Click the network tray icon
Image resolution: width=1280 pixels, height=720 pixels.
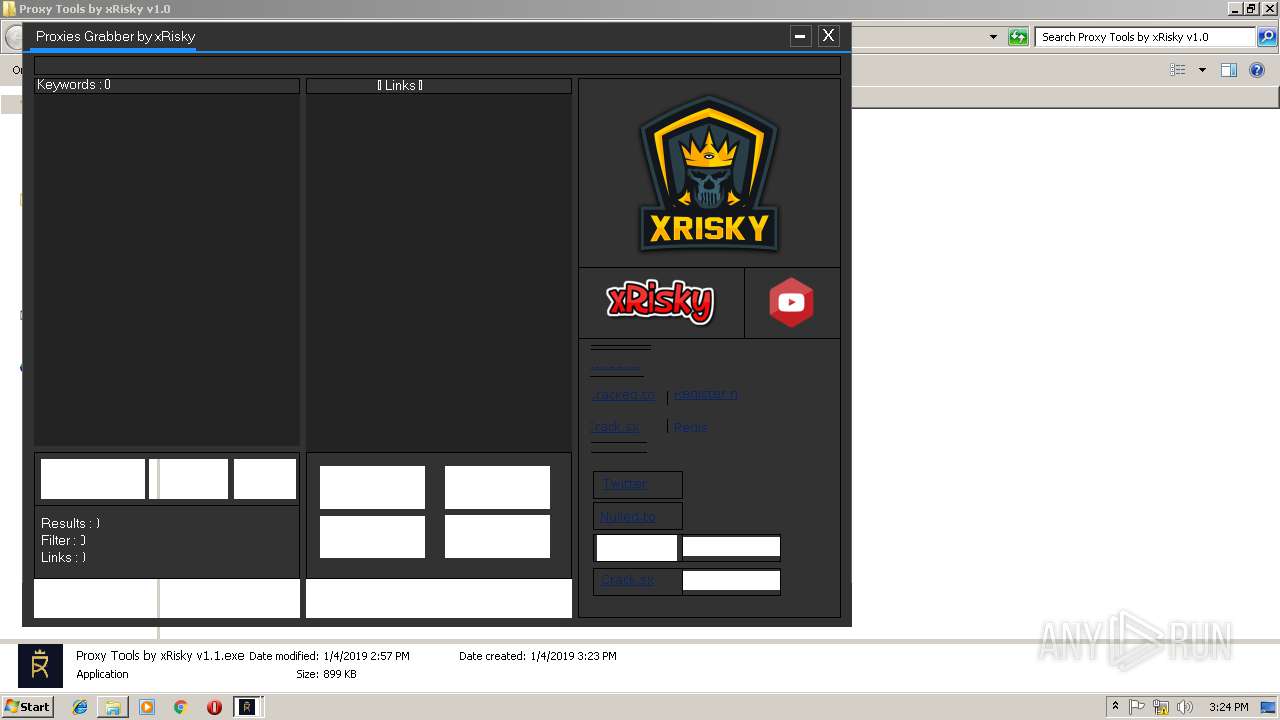tap(1161, 707)
